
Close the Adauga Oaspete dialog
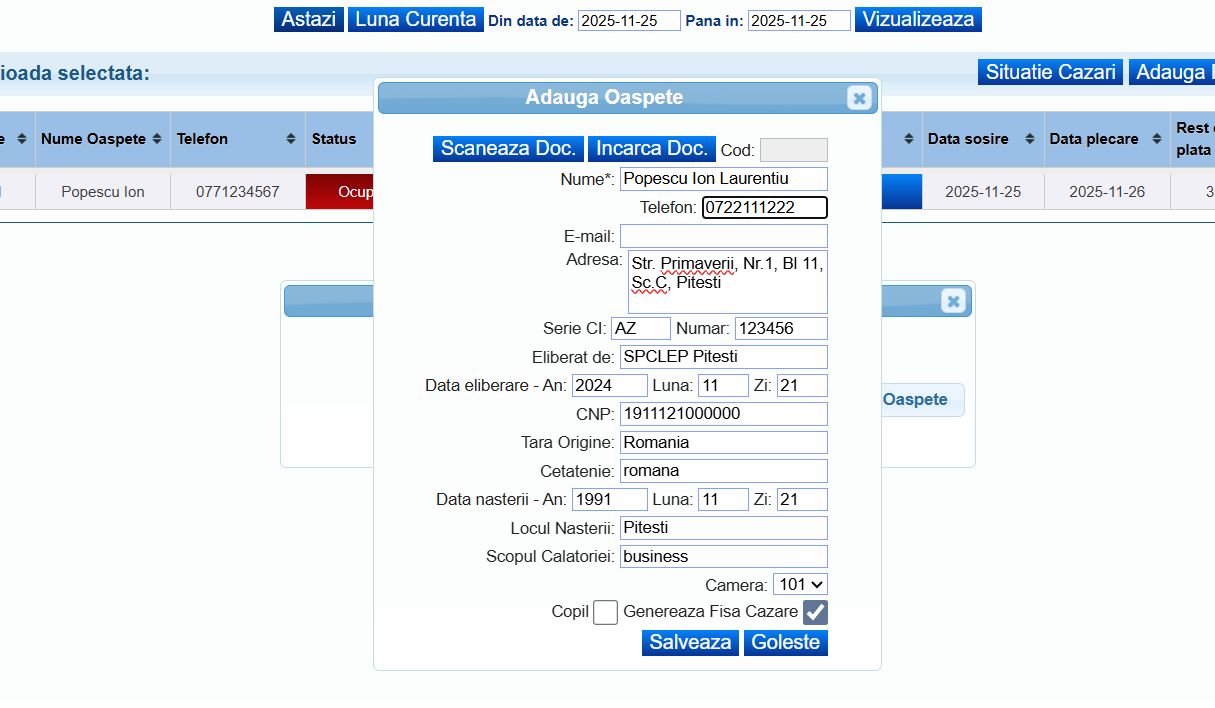coord(858,98)
